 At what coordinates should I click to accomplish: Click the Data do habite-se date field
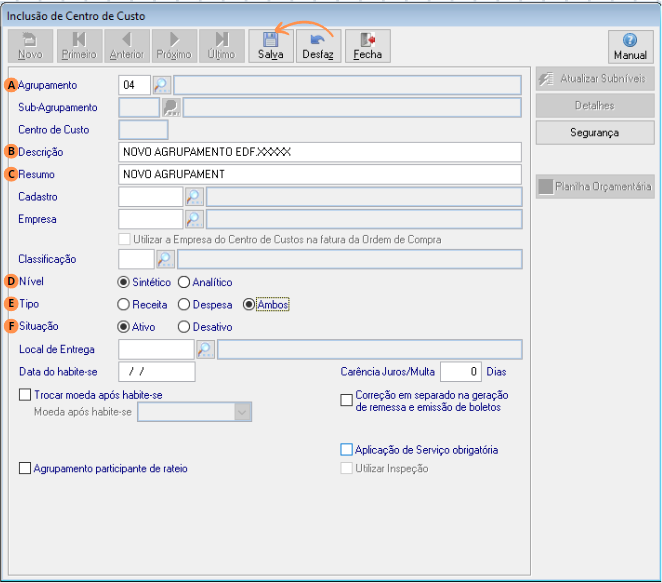click(x=157, y=372)
